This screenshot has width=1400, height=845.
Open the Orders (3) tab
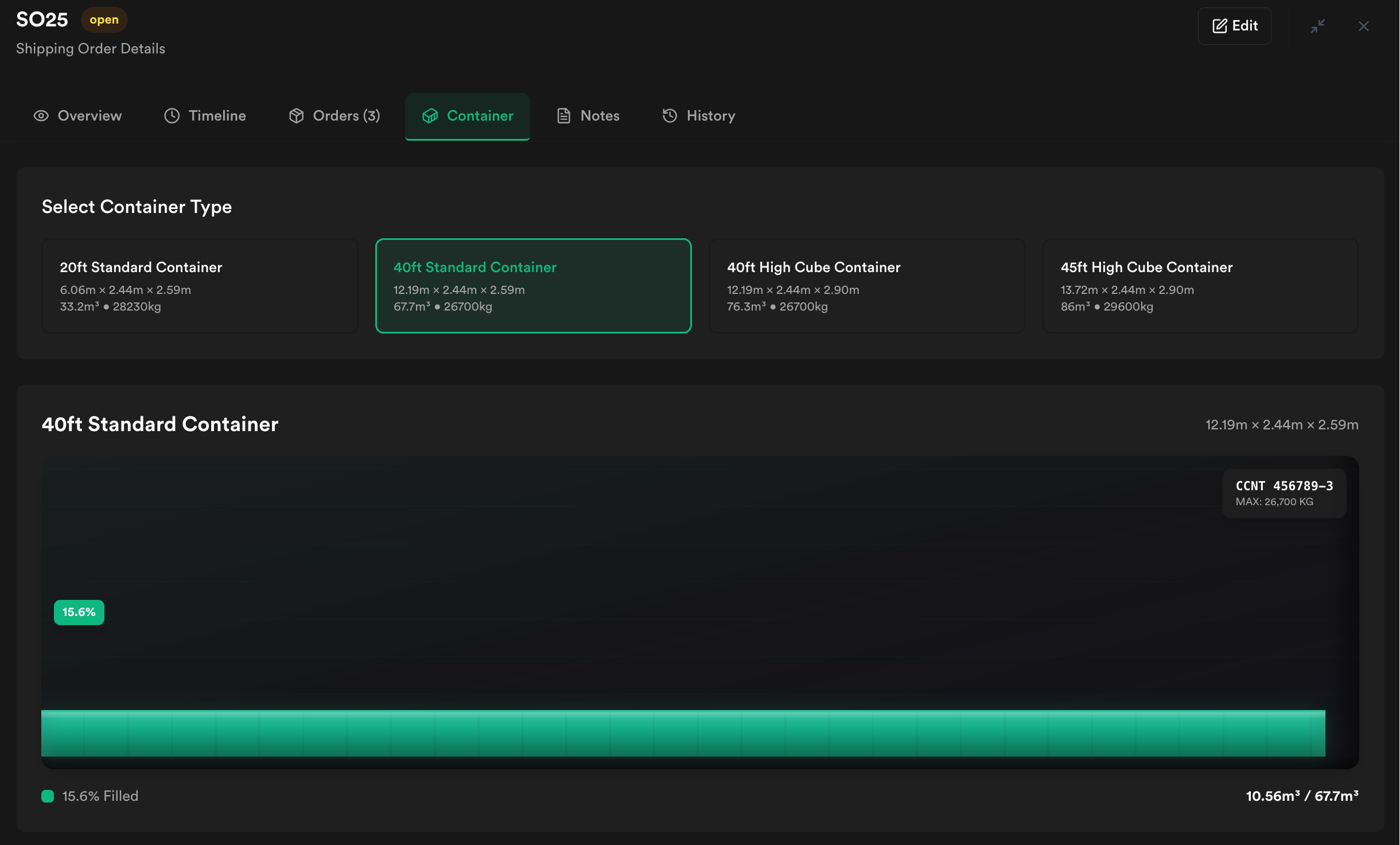[335, 116]
